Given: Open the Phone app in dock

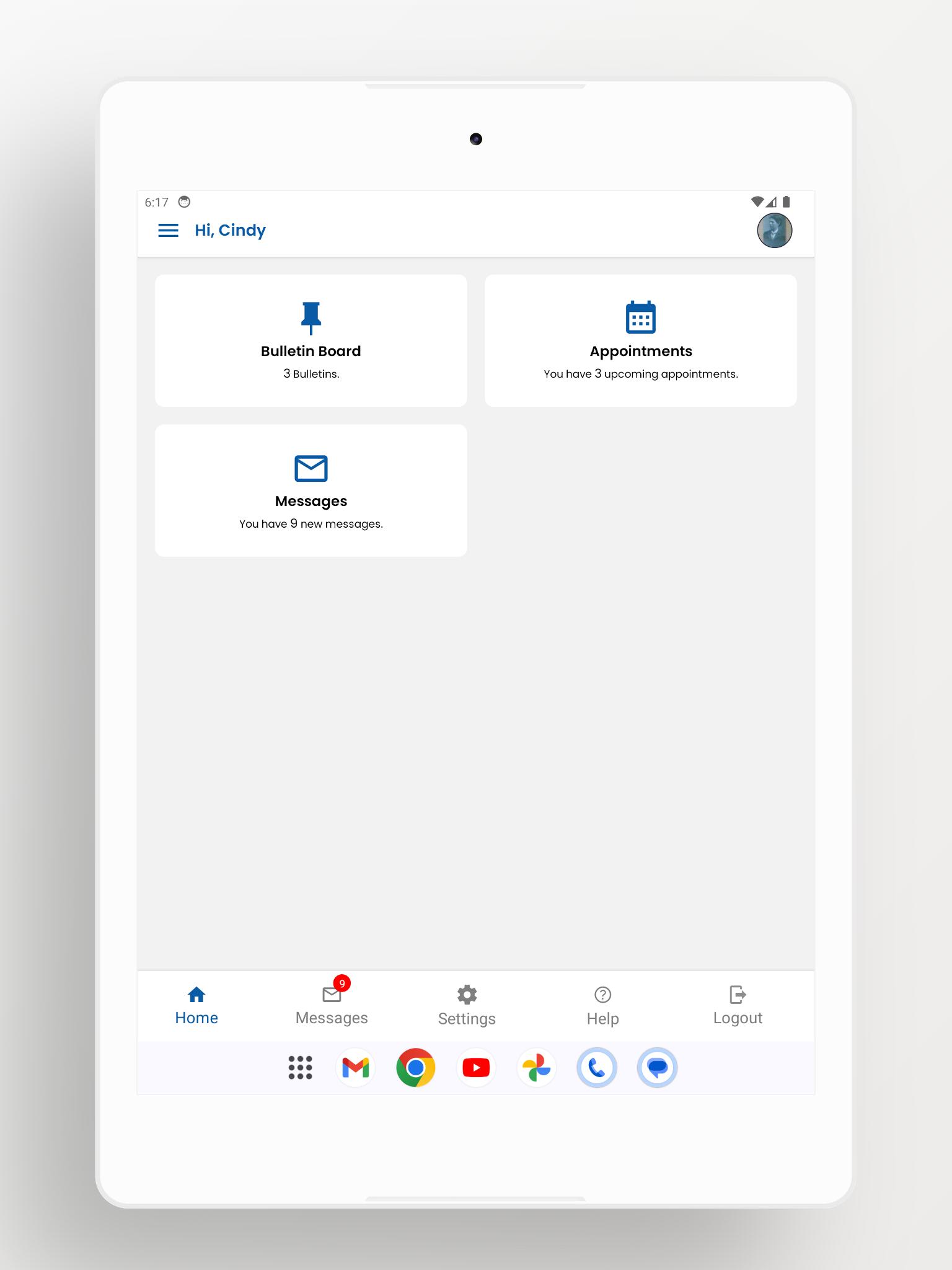Looking at the screenshot, I should tap(597, 1068).
